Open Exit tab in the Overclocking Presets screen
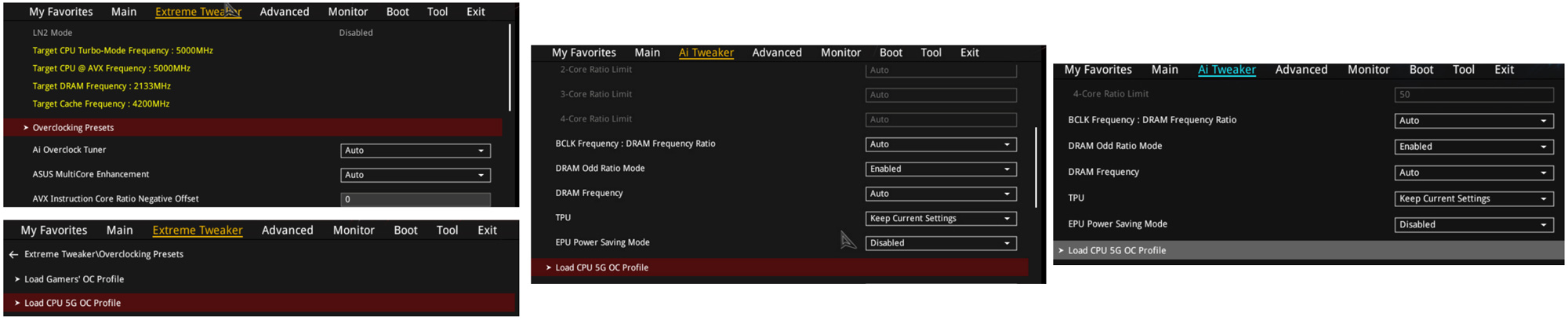The image size is (1568, 320). 488,230
